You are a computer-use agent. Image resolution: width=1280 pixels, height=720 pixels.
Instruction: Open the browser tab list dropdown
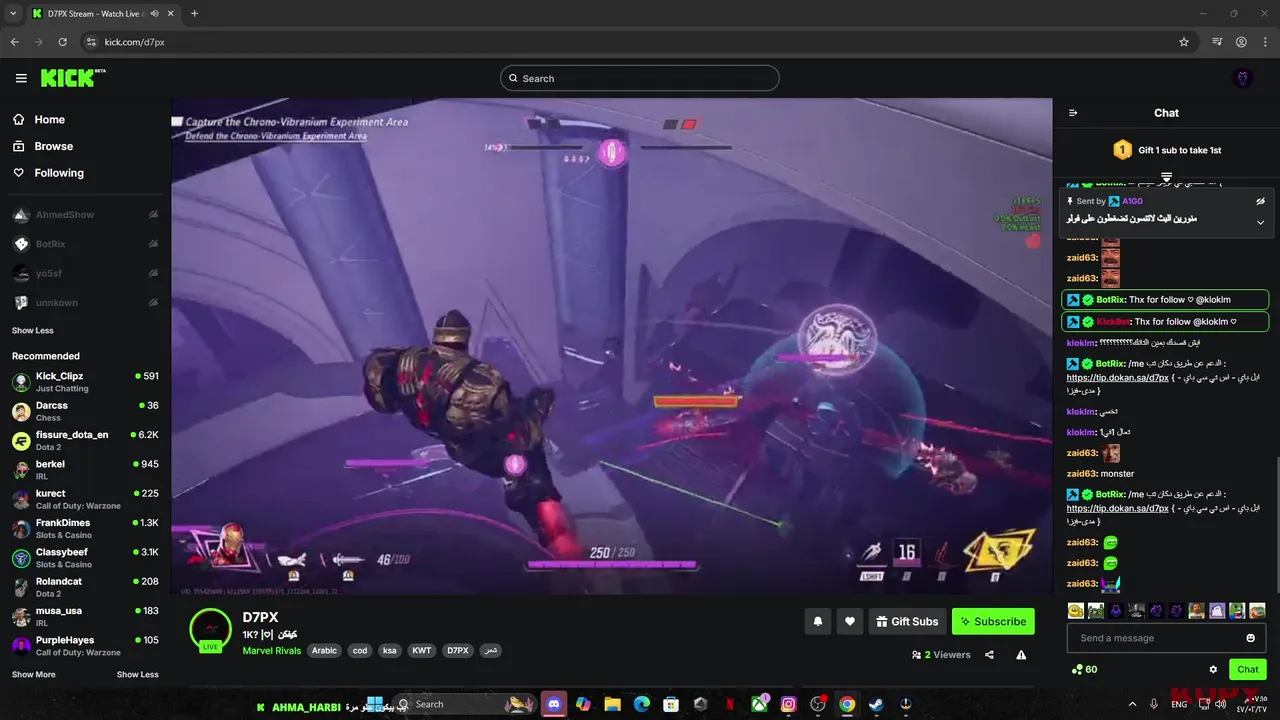click(x=13, y=14)
